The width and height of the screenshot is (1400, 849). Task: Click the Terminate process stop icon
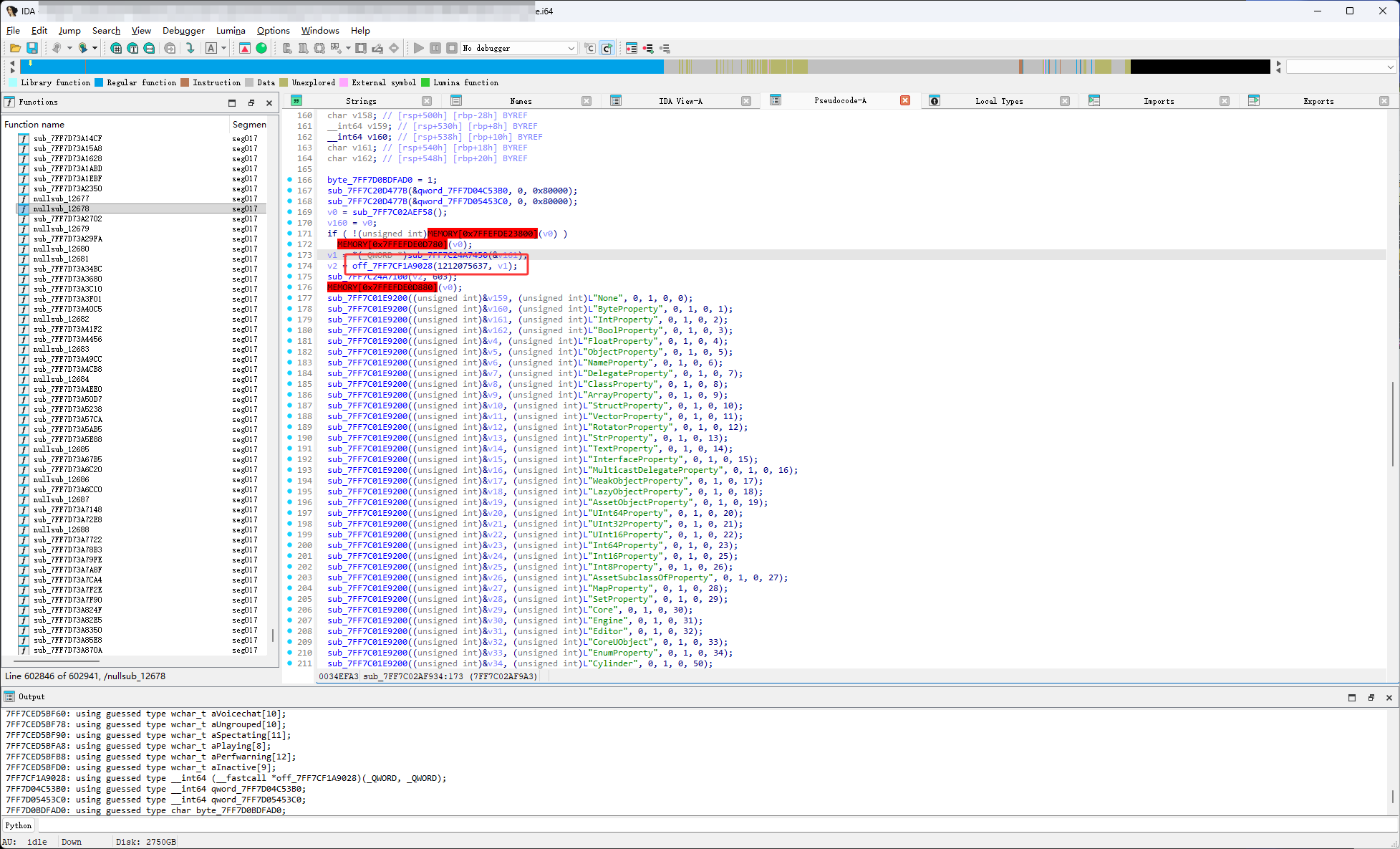point(451,48)
